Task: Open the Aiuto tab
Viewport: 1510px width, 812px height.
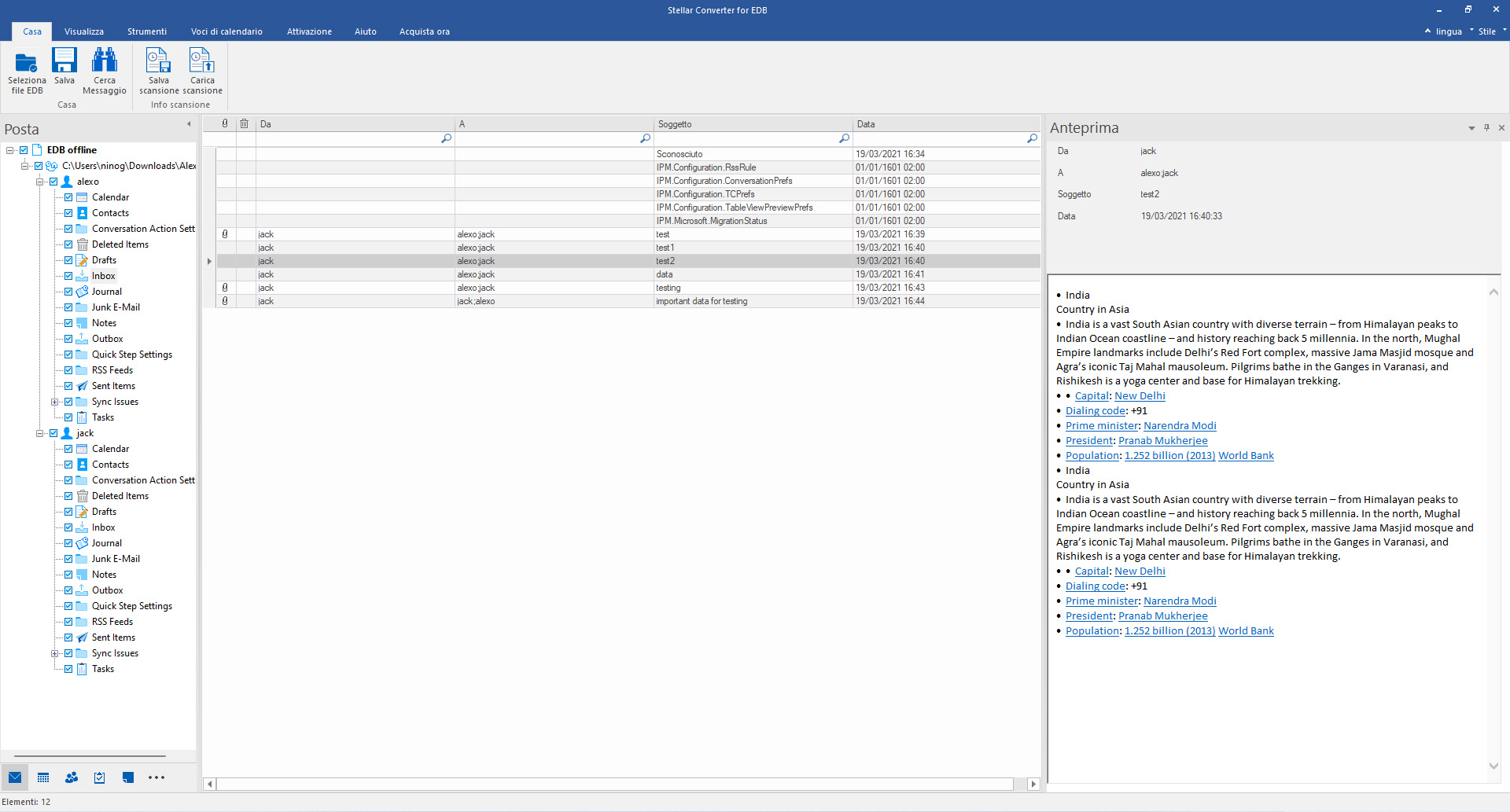Action: click(366, 31)
